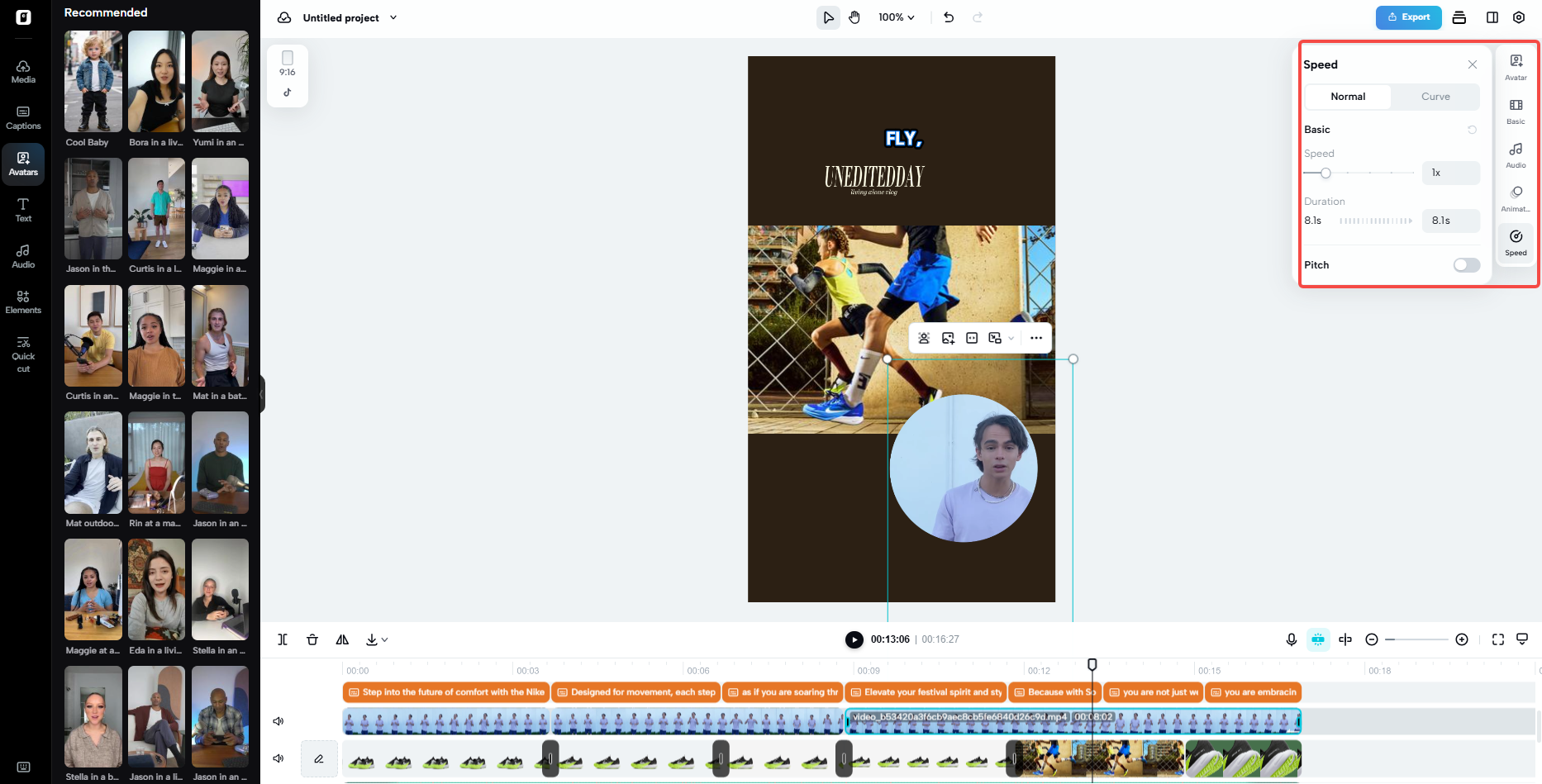Switch to the Curve speed tab
The height and width of the screenshot is (784, 1542).
coord(1435,97)
